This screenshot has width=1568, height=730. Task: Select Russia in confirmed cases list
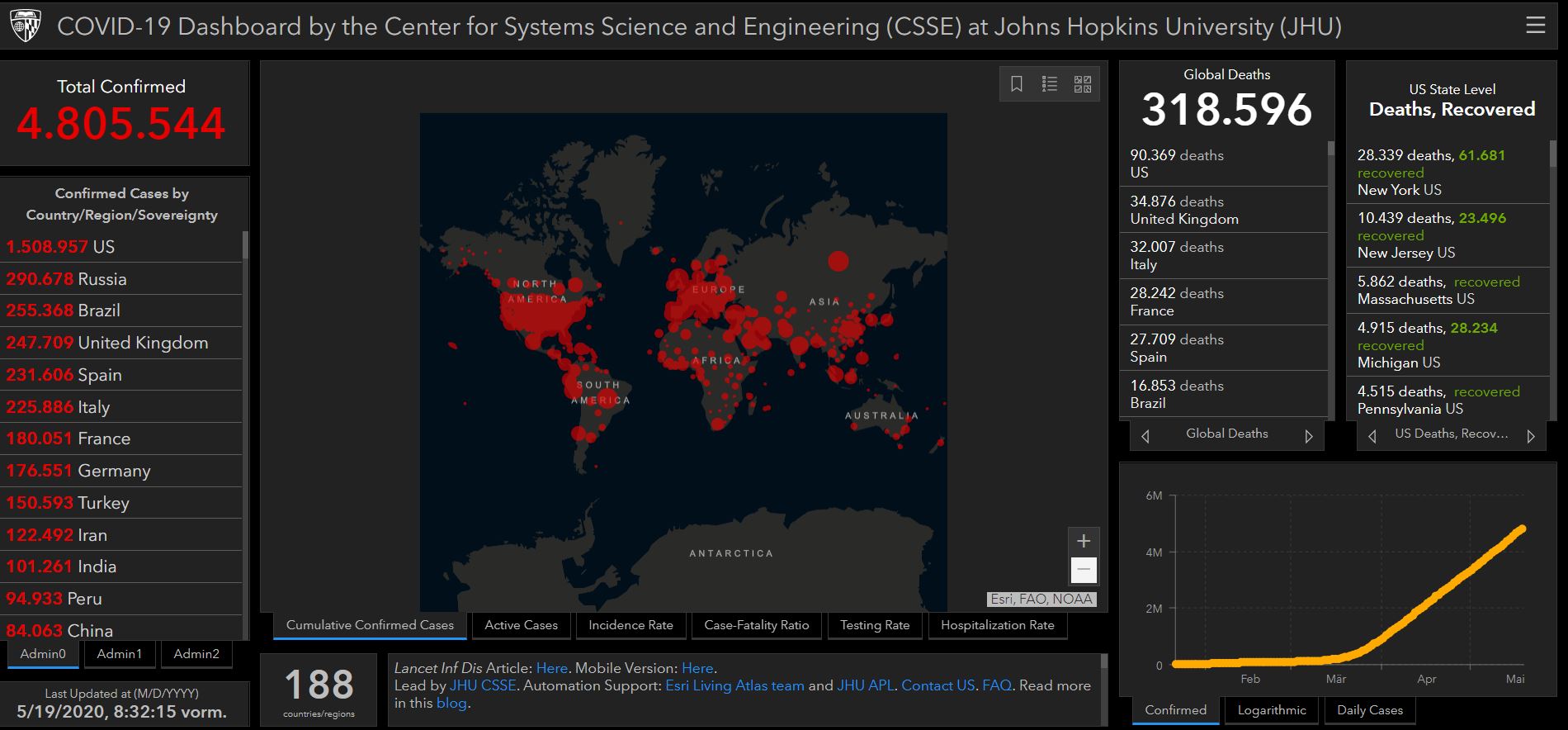[102, 279]
